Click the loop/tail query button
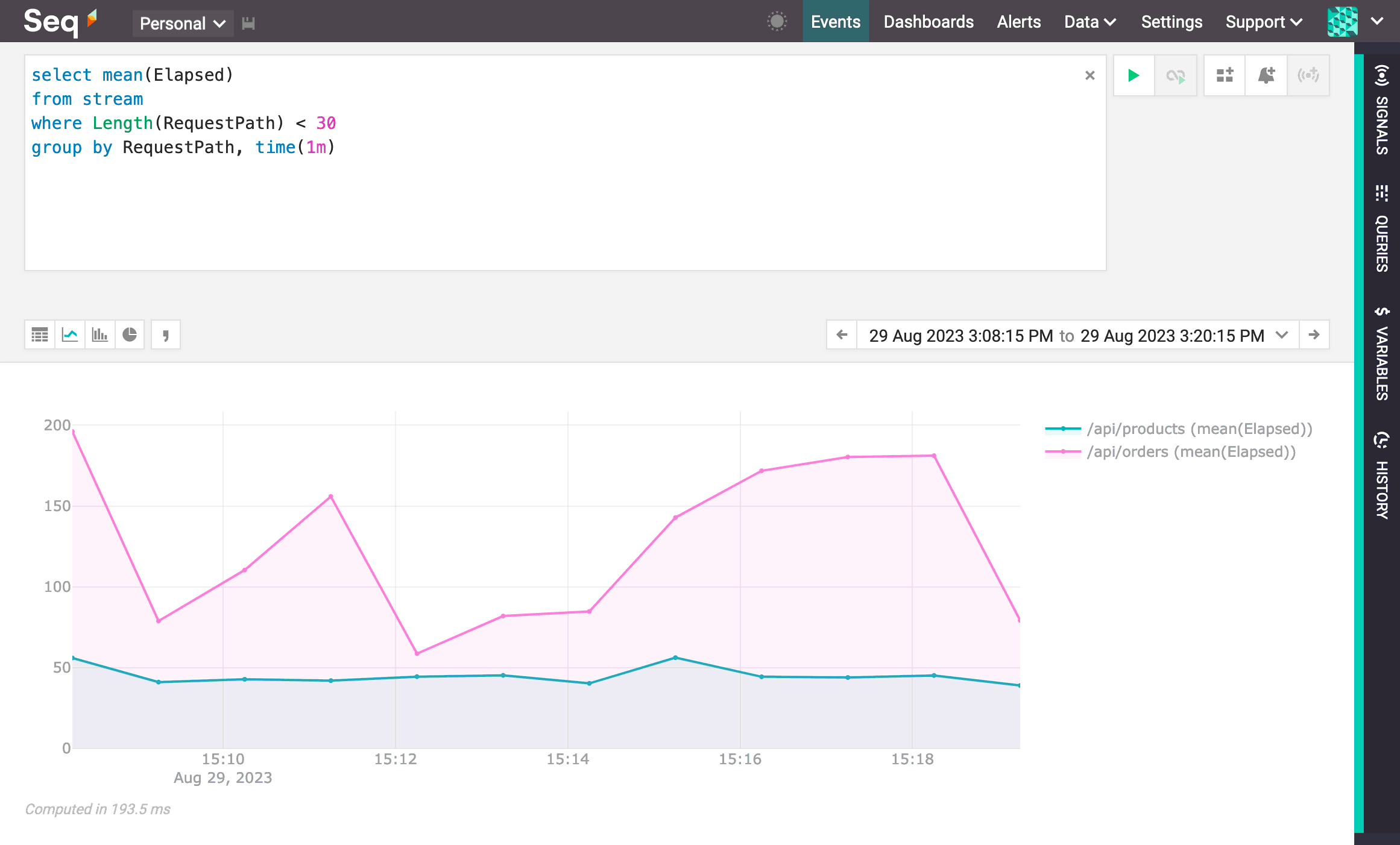 1175,75
